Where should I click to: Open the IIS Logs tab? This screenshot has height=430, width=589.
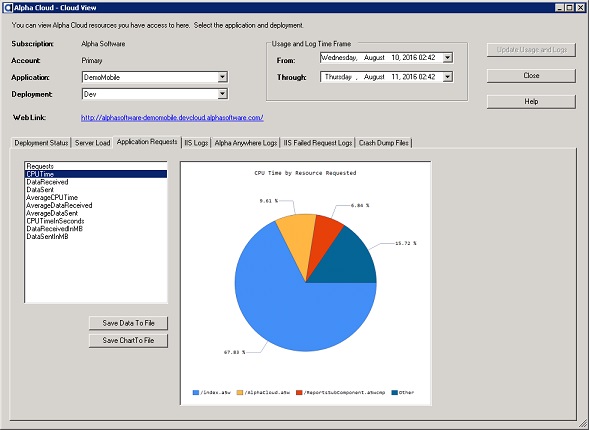[196, 143]
